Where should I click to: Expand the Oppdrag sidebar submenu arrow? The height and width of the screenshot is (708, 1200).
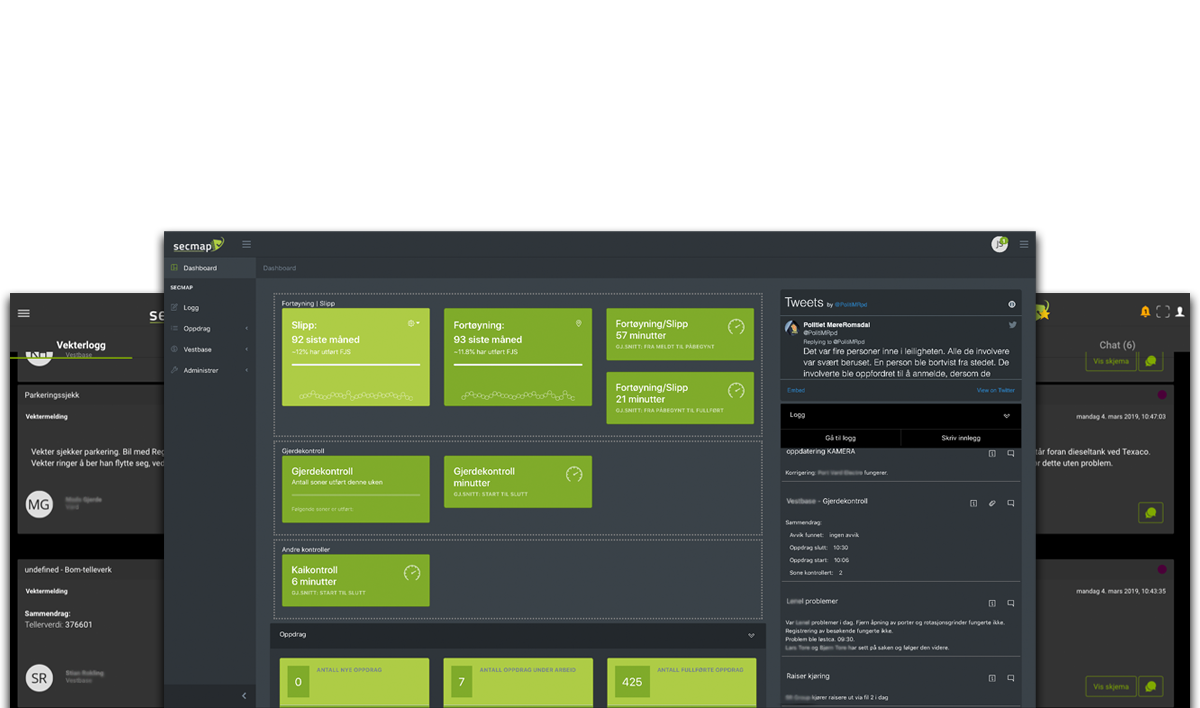pos(247,328)
